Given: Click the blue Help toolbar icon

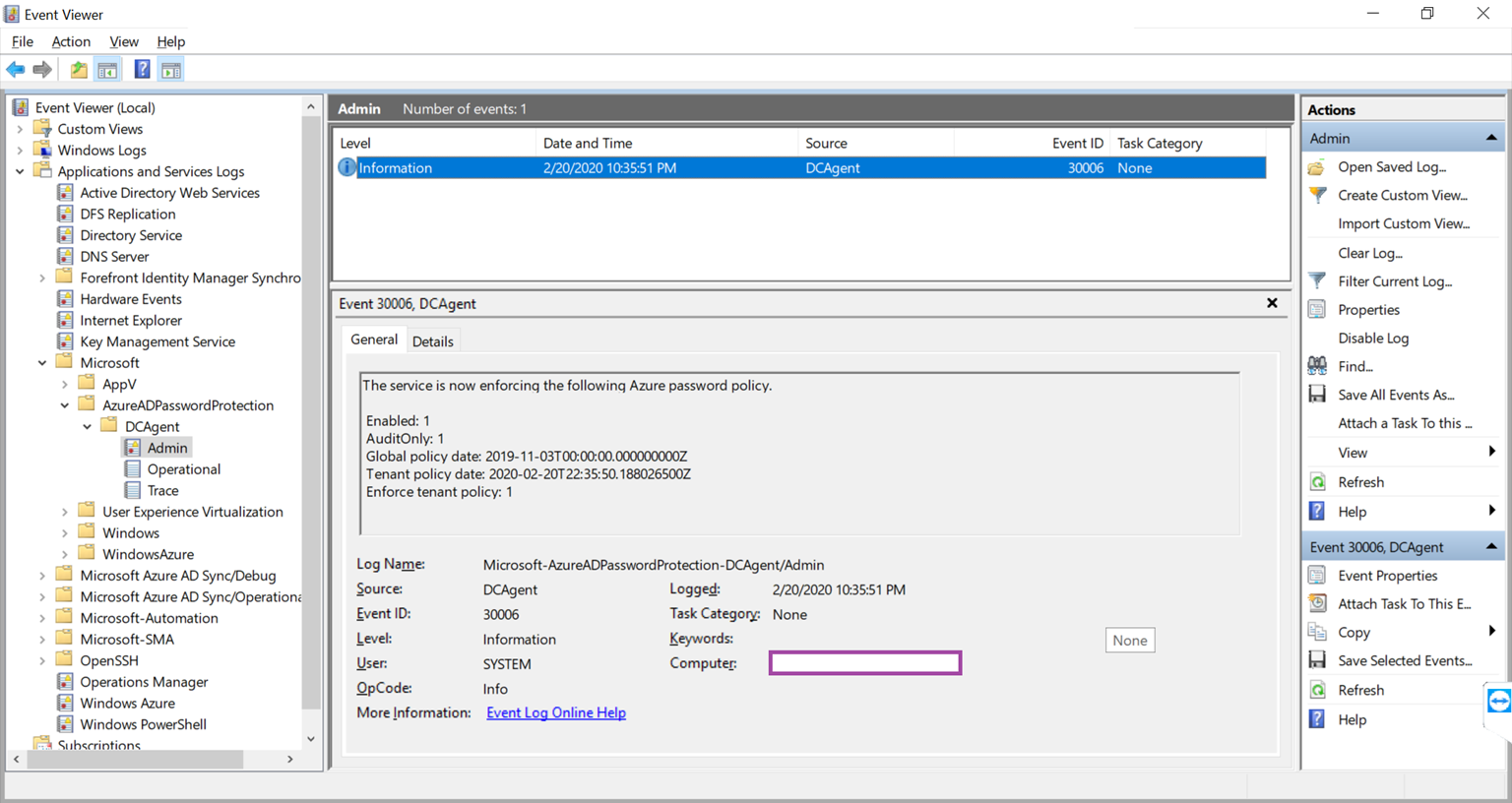Looking at the screenshot, I should click(143, 70).
